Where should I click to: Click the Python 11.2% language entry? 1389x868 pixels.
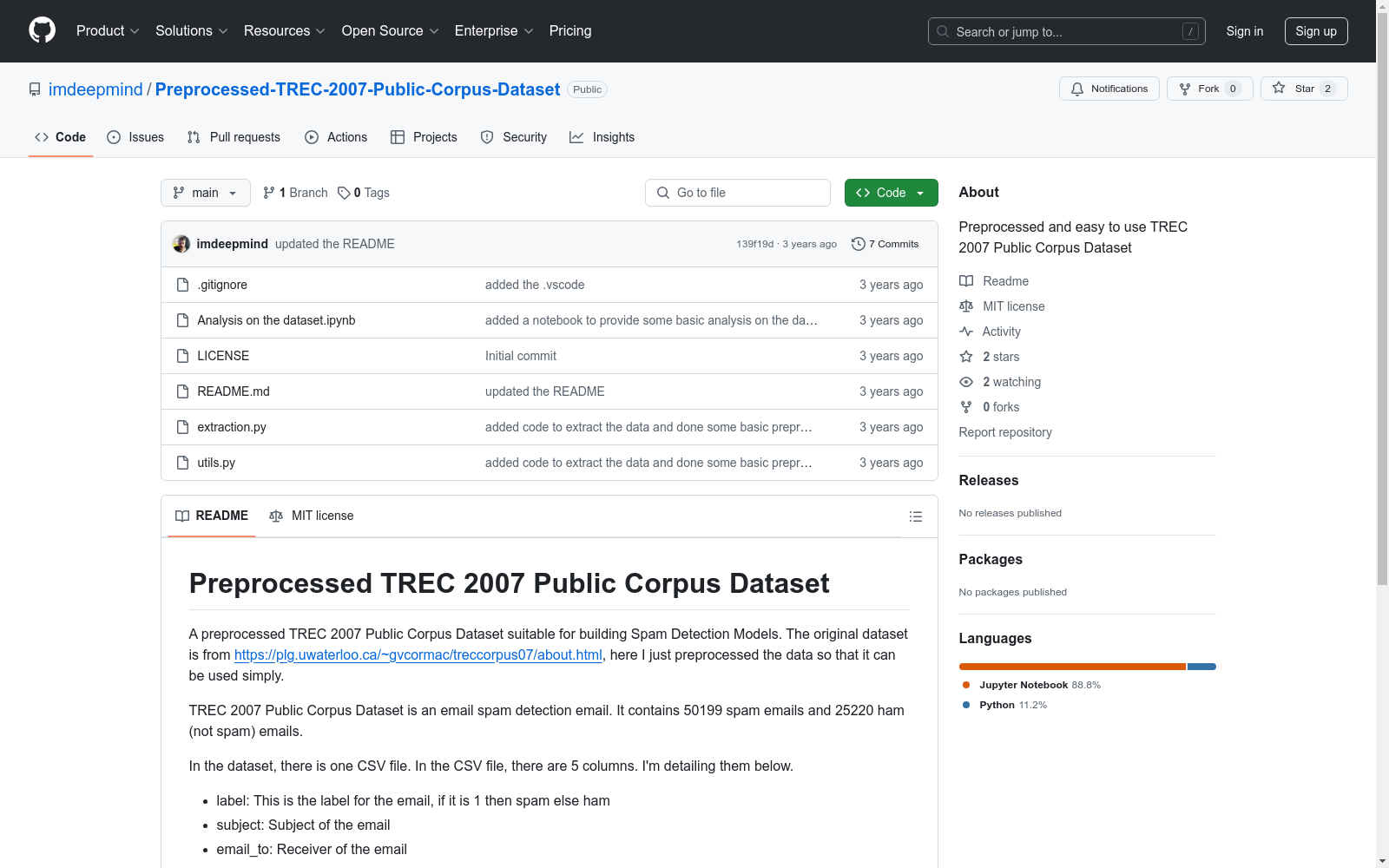pyautogui.click(x=1004, y=705)
